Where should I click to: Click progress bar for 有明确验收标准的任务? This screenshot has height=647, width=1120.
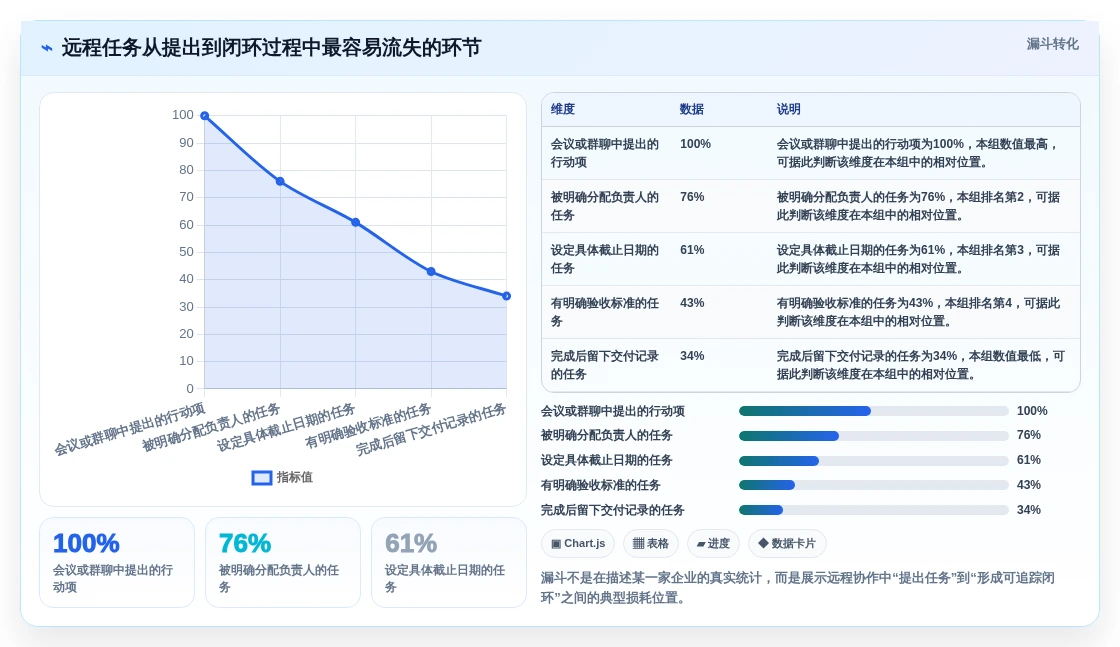click(x=874, y=485)
